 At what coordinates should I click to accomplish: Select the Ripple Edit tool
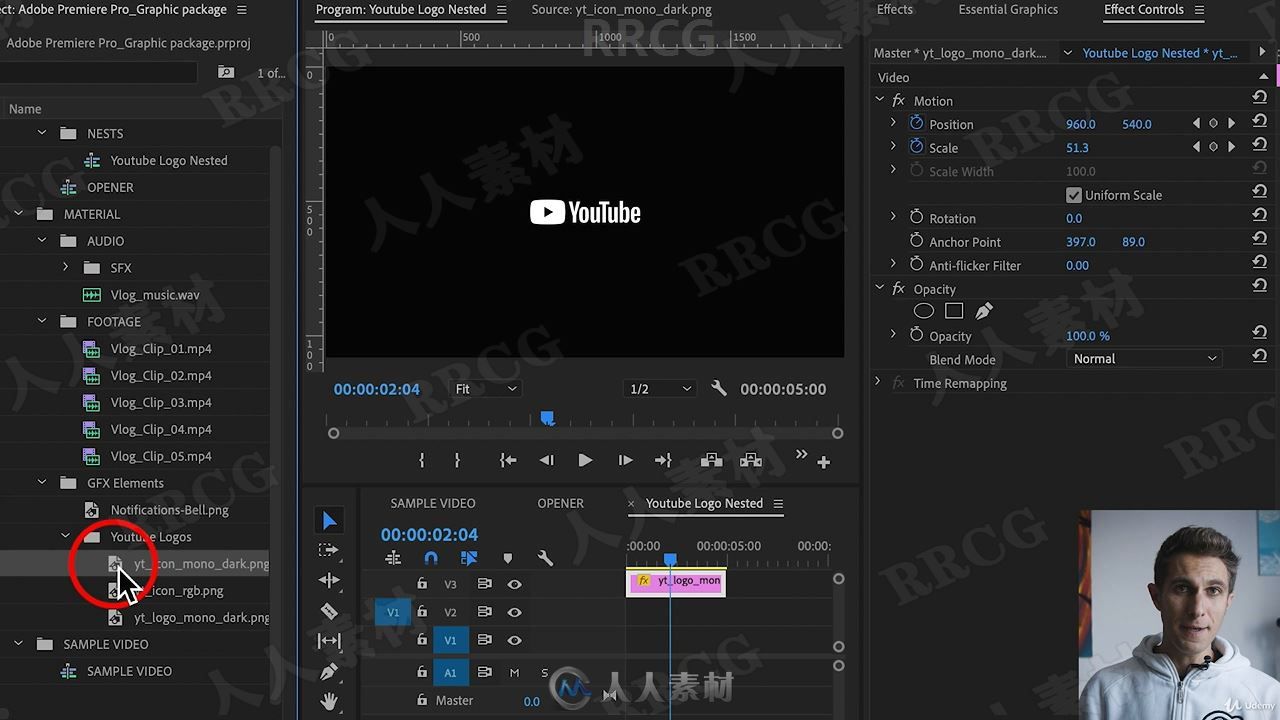[x=329, y=580]
